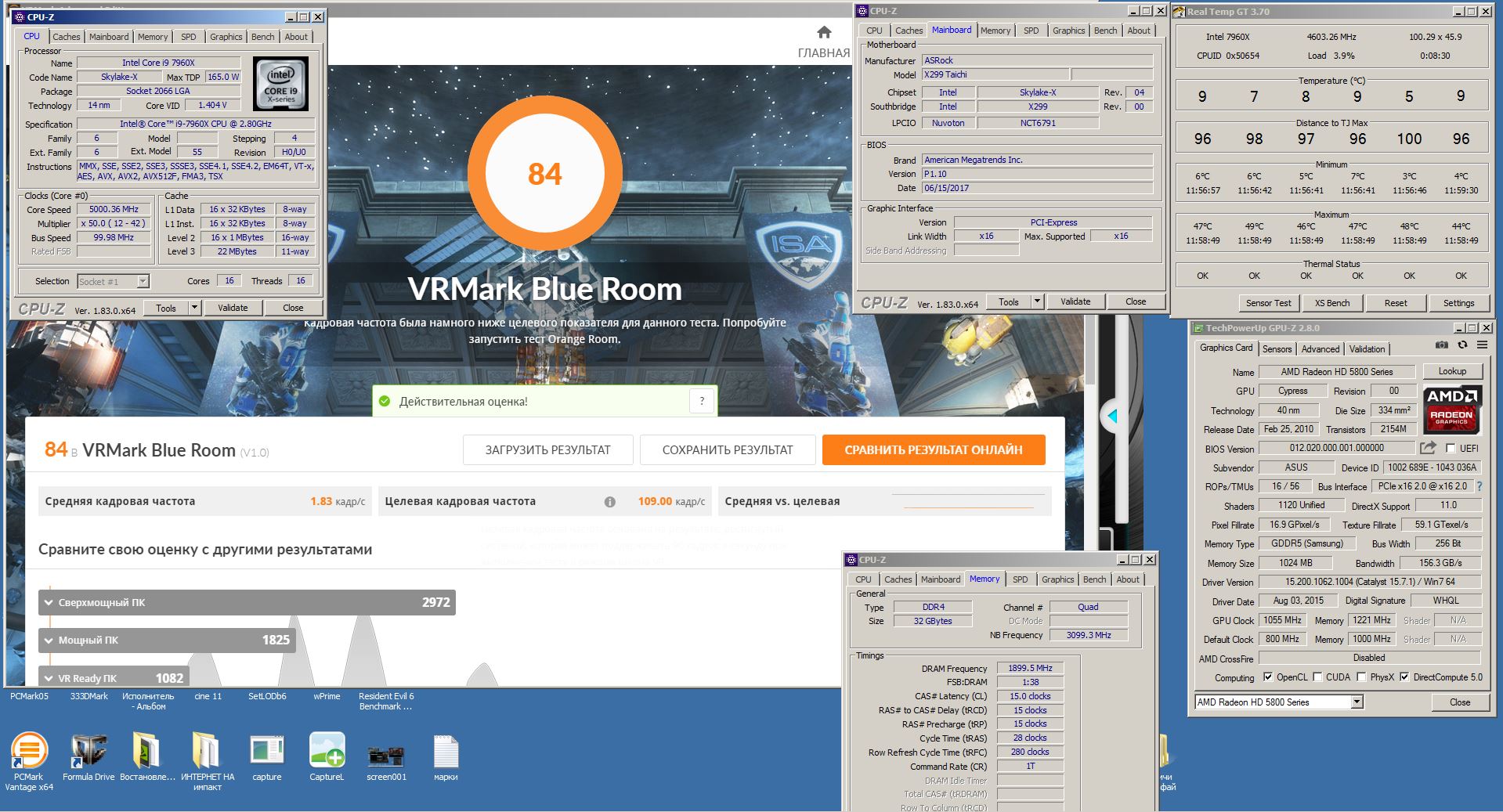Switch to SPD tab in Memory CPU-Z window

[1020, 579]
